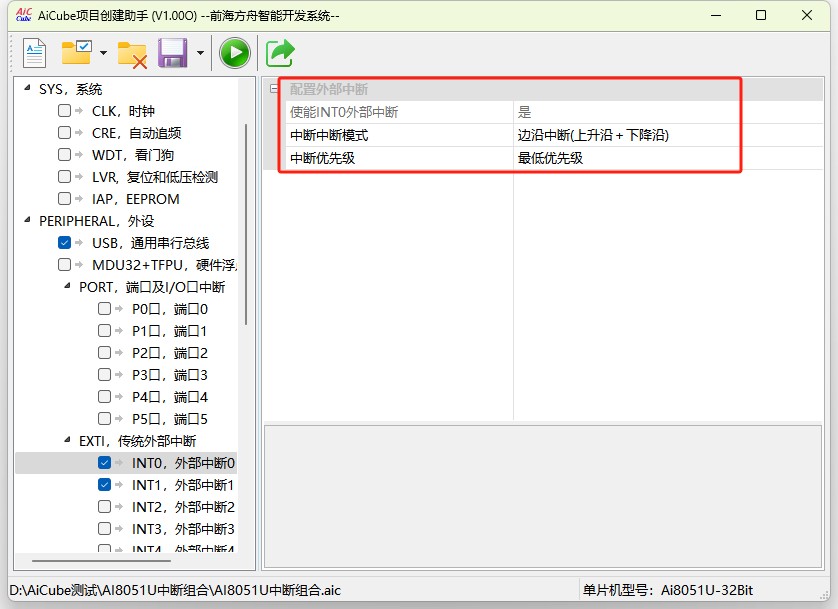Viewport: 838px width, 609px height.
Task: Click the 使能INT0外部中断 value 是
Action: point(524,112)
